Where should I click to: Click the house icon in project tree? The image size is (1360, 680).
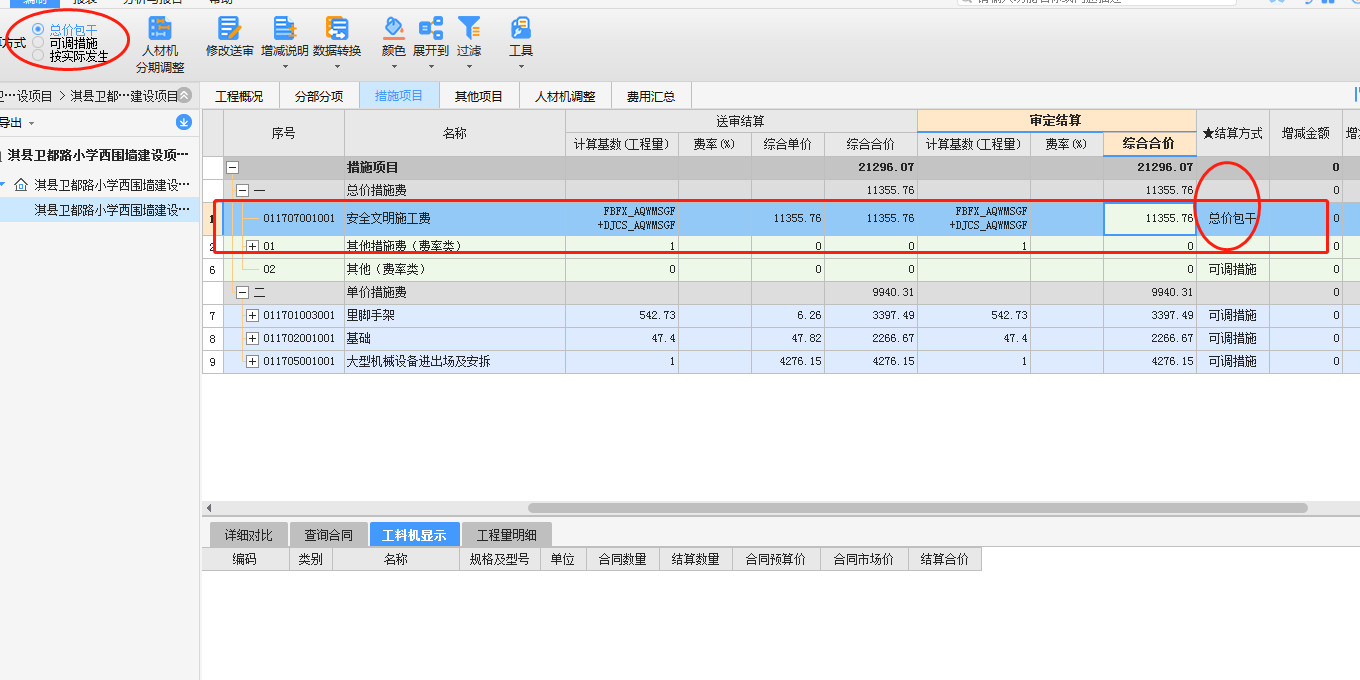point(21,185)
